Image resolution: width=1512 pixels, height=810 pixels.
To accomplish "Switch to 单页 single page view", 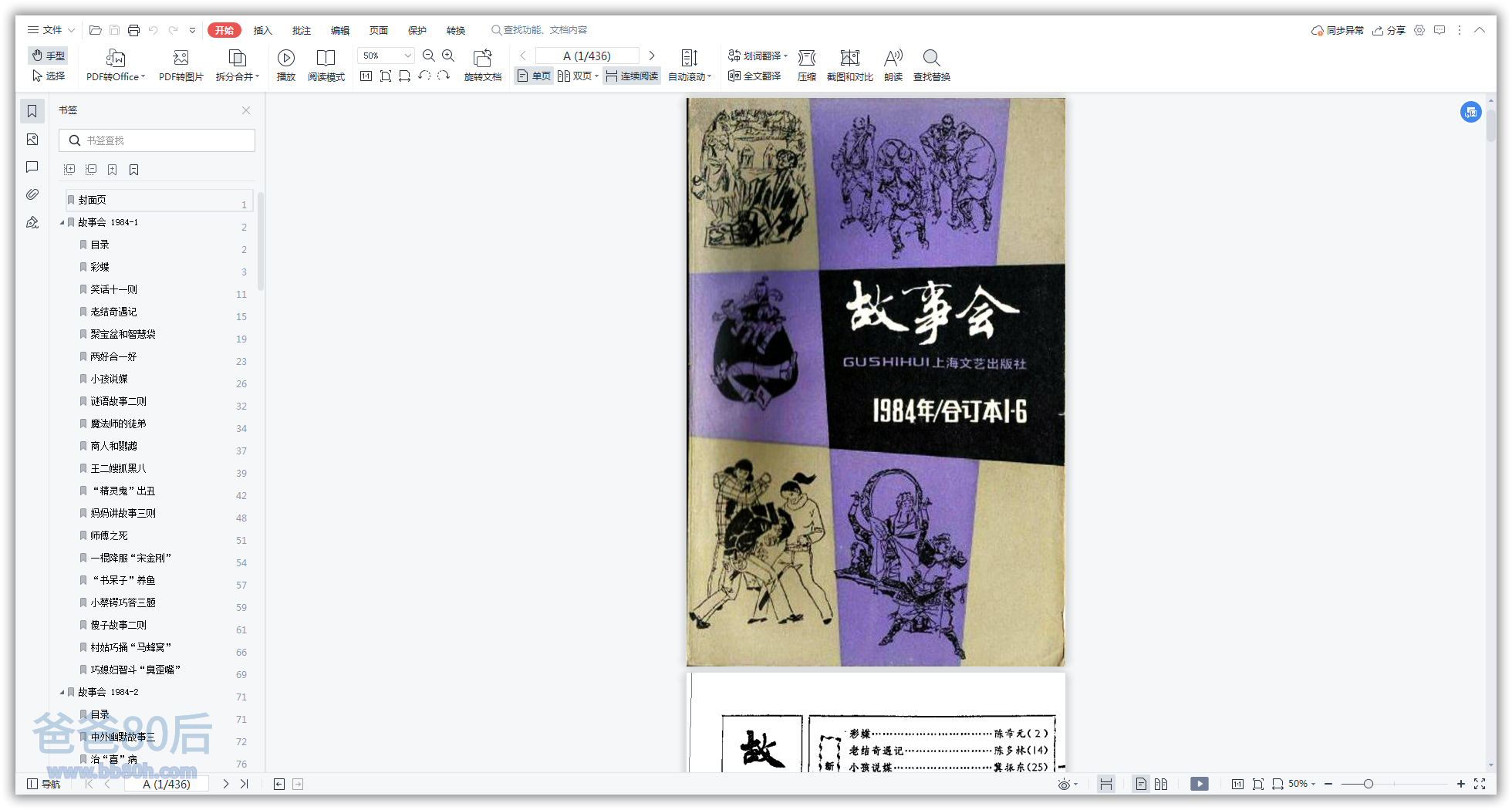I will click(534, 76).
